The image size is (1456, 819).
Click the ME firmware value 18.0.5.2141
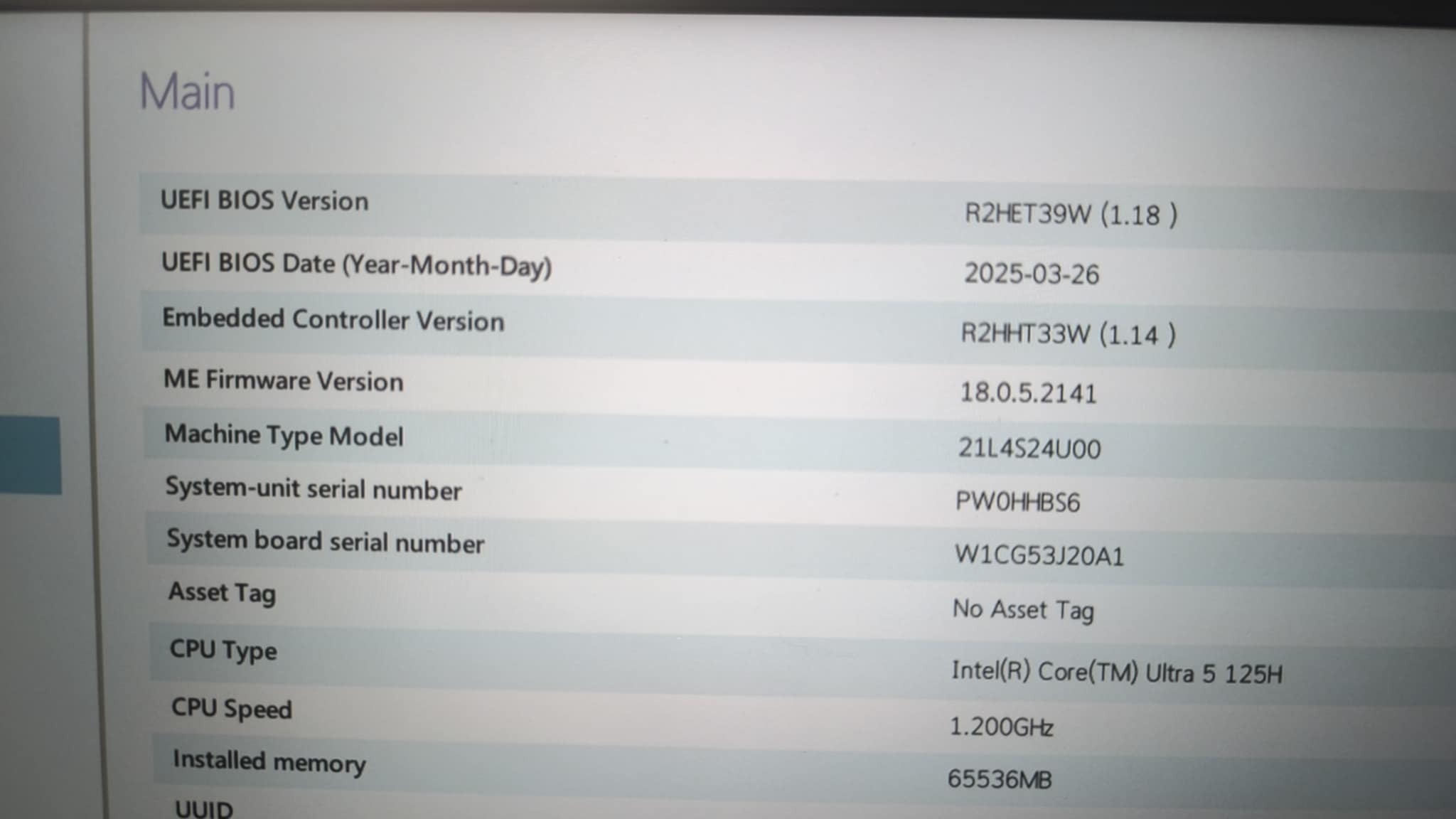pos(1028,392)
